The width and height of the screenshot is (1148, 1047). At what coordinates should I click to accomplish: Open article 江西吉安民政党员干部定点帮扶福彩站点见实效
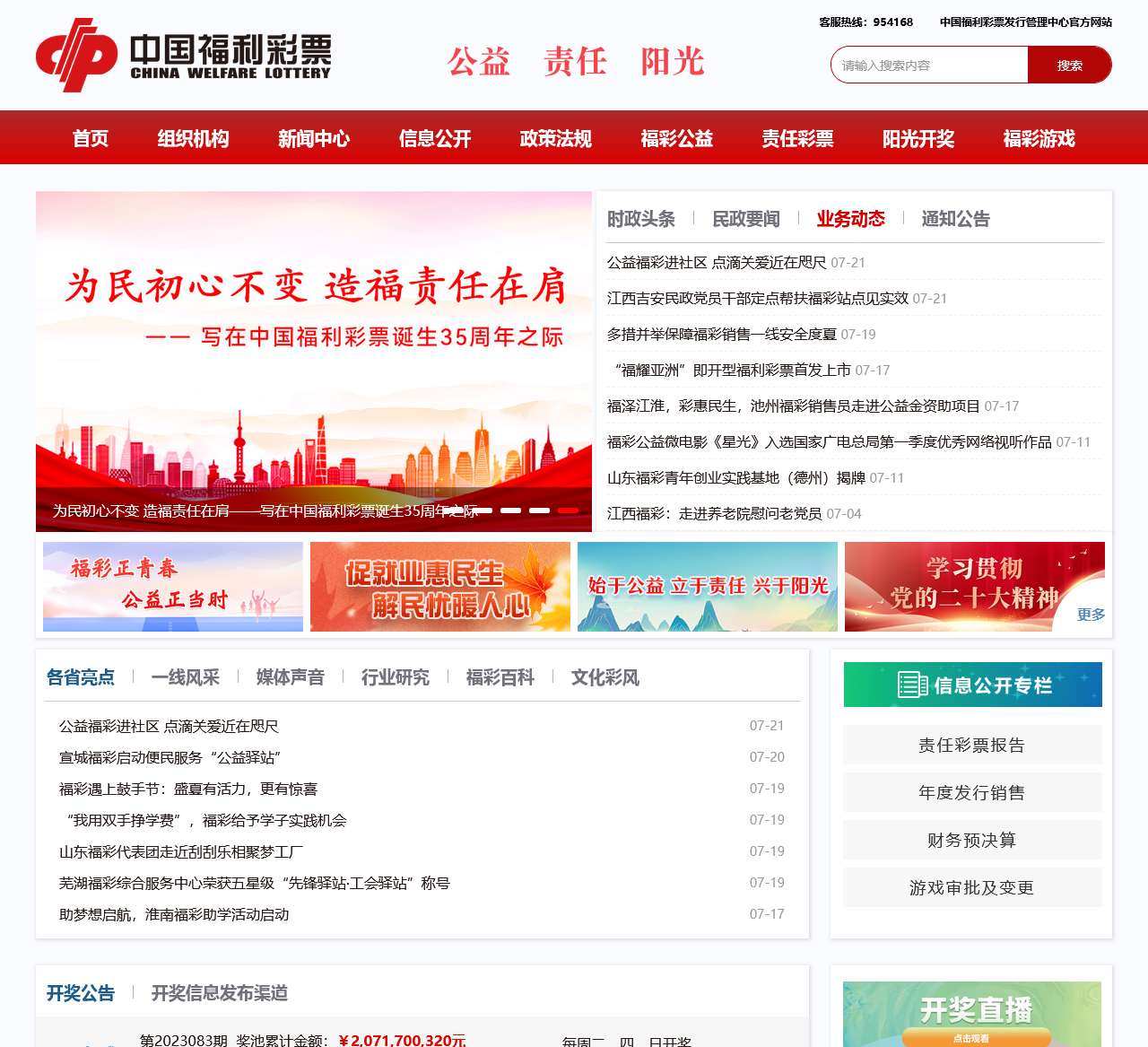pos(758,298)
